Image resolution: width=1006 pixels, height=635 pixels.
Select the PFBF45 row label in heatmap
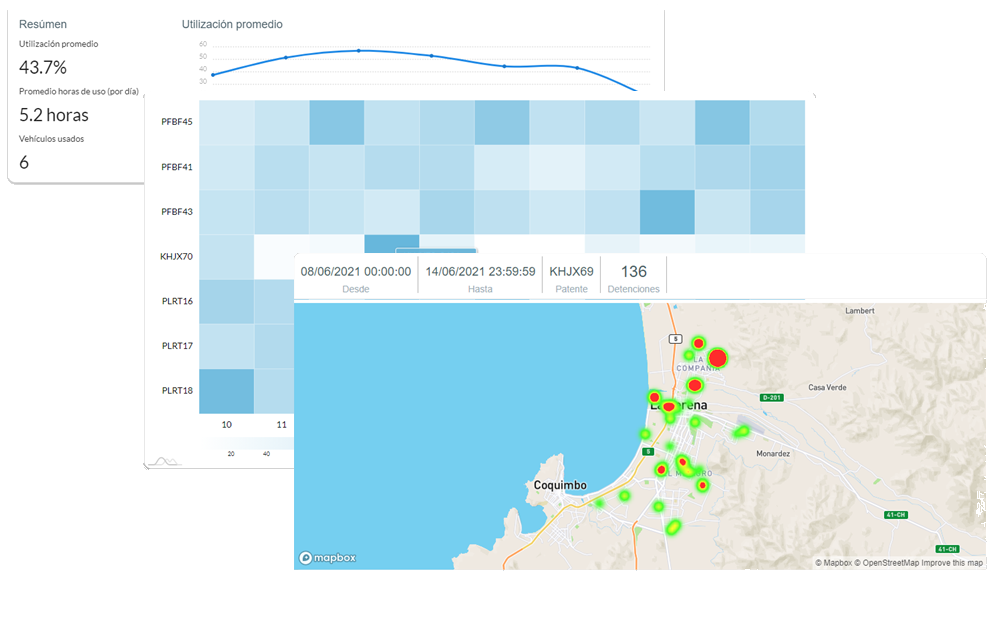(x=176, y=123)
